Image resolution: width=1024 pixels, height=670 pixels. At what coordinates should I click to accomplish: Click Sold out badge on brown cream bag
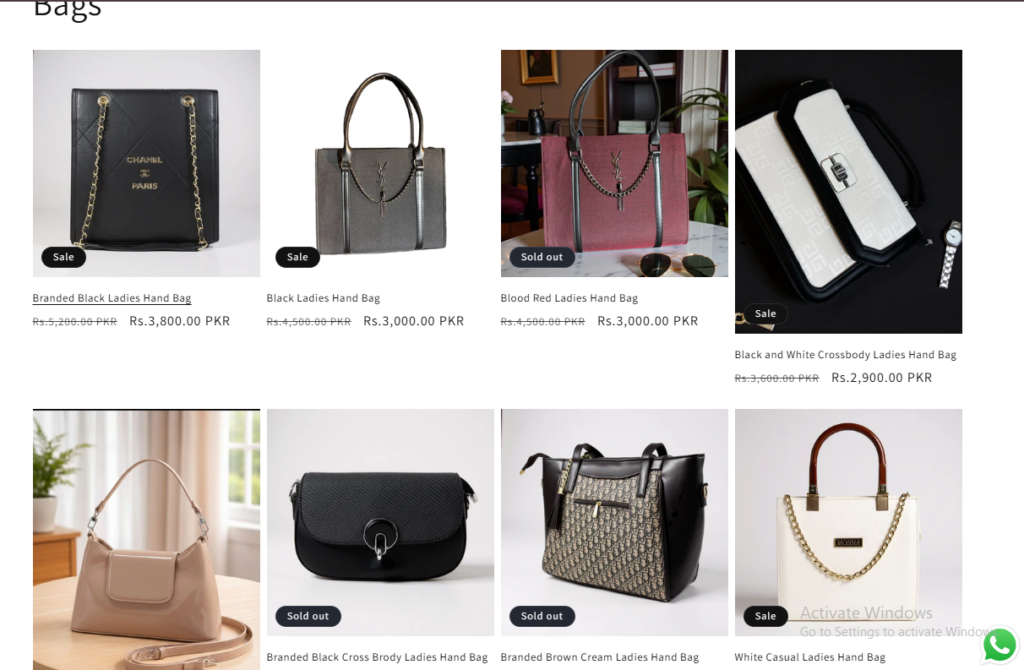[541, 616]
